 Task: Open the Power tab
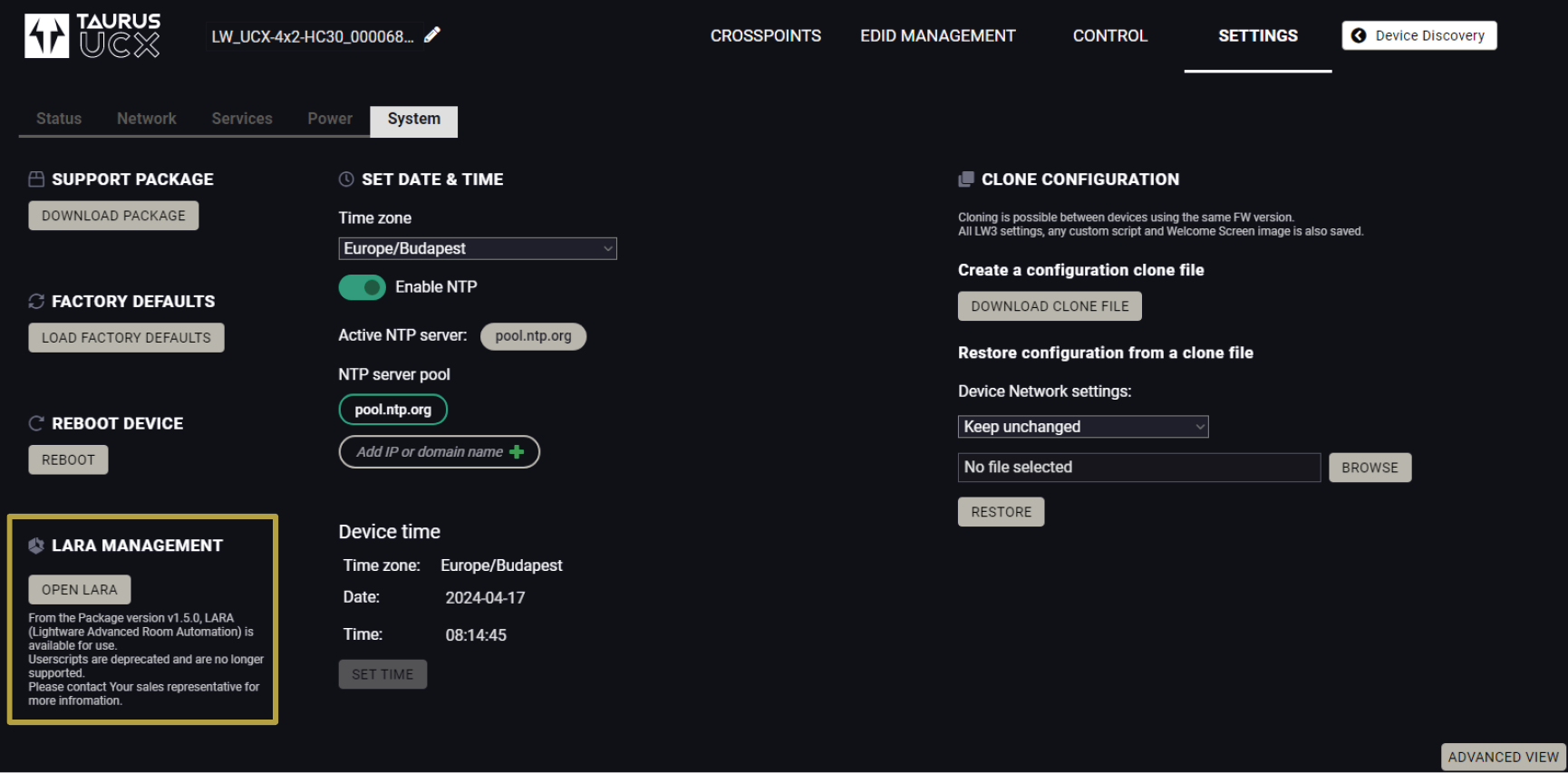330,119
